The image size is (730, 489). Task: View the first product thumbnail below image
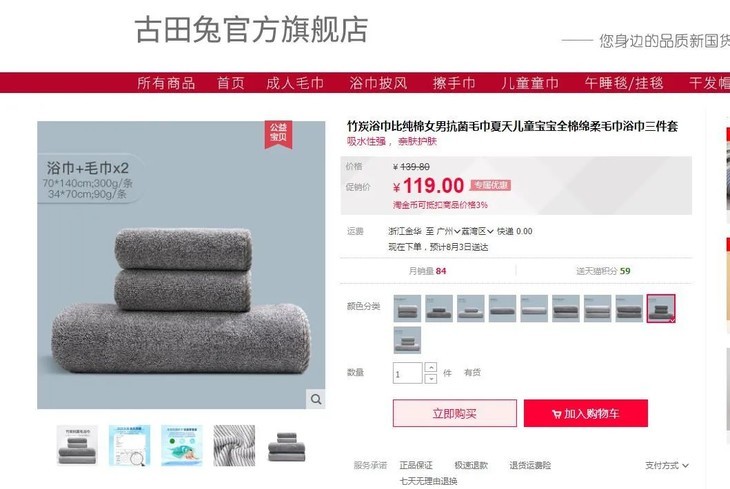pos(77,445)
